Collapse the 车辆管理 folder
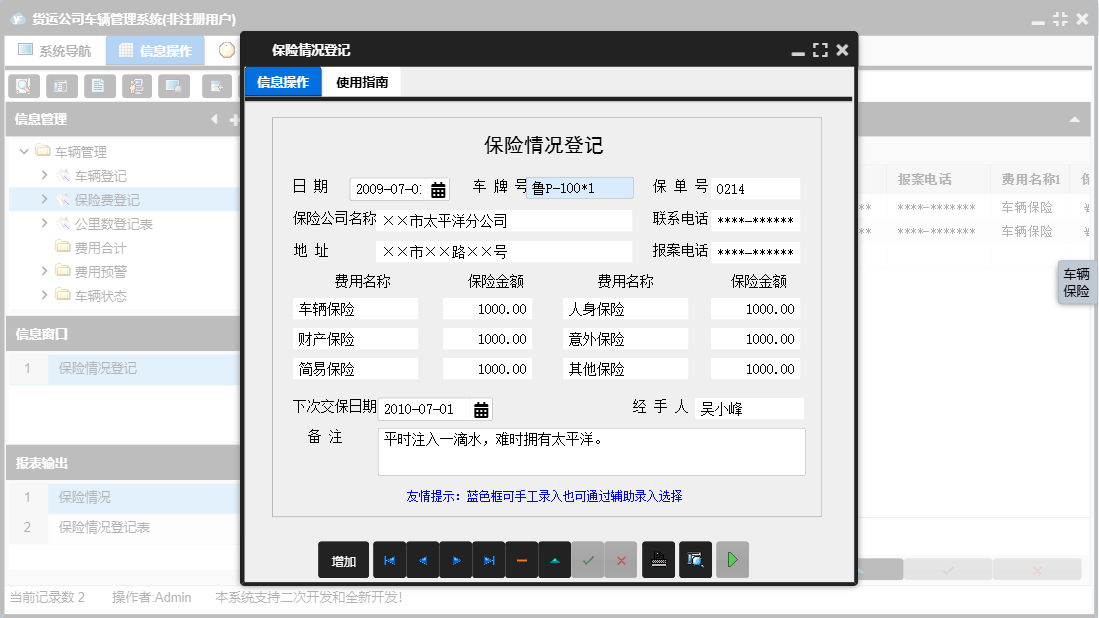 tap(23, 151)
